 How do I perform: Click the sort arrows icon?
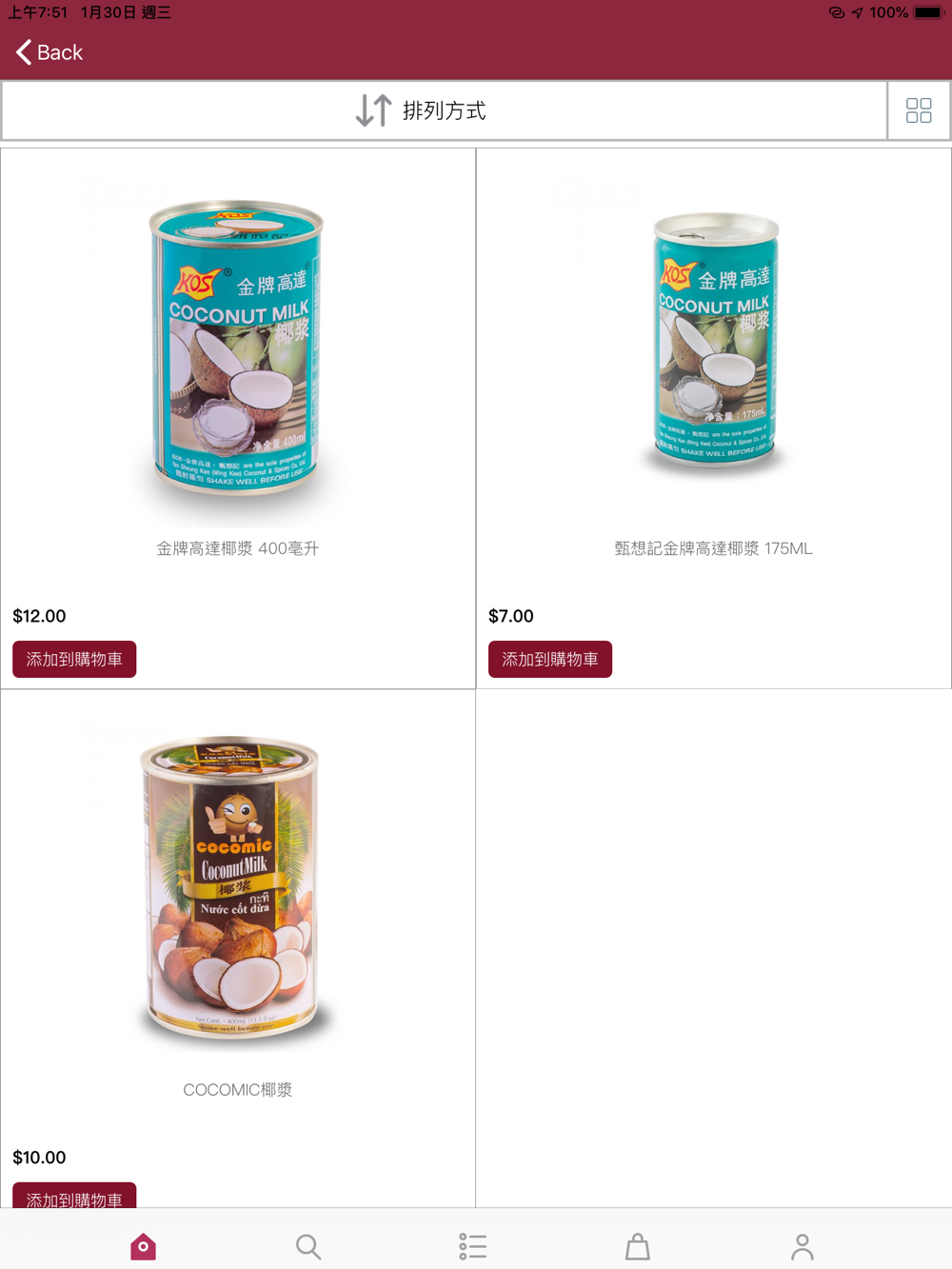(373, 110)
